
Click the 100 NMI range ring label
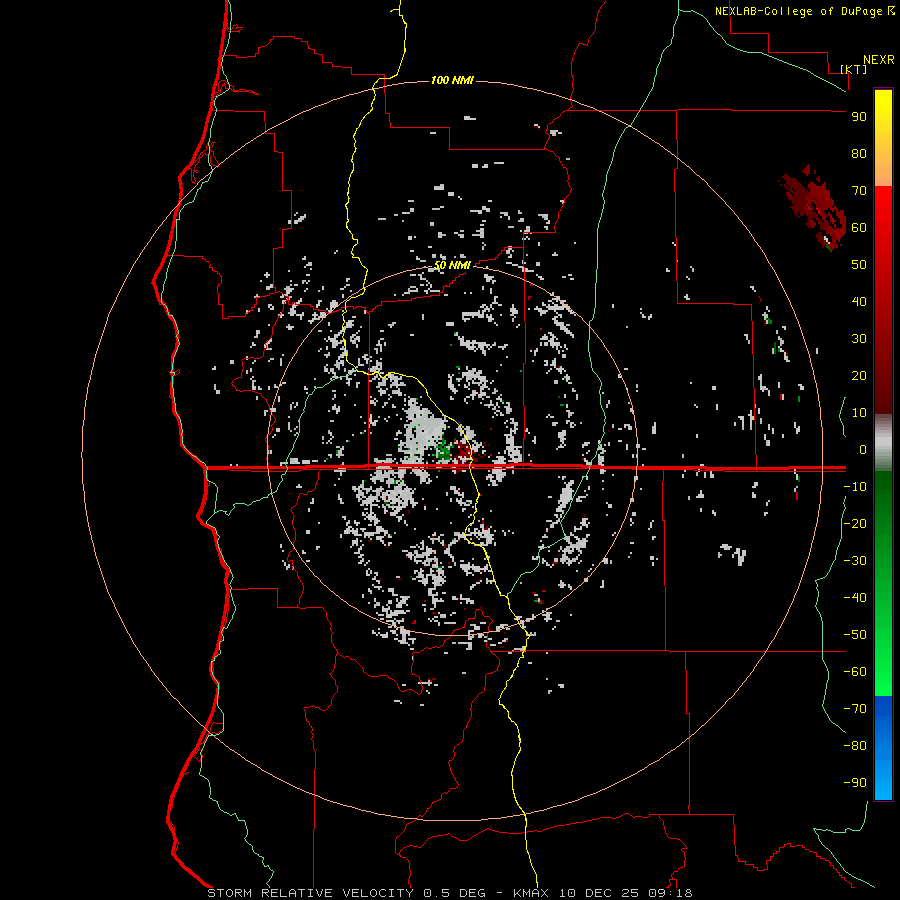pyautogui.click(x=452, y=80)
